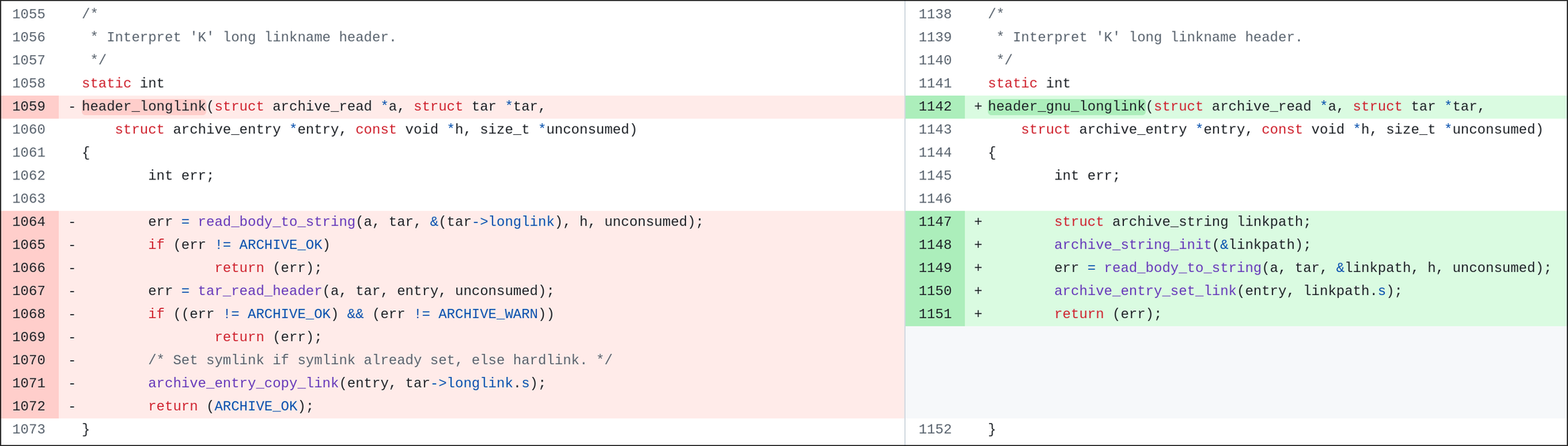The height and width of the screenshot is (446, 1568).
Task: Click the comment text on line 1070
Action: 380,360
